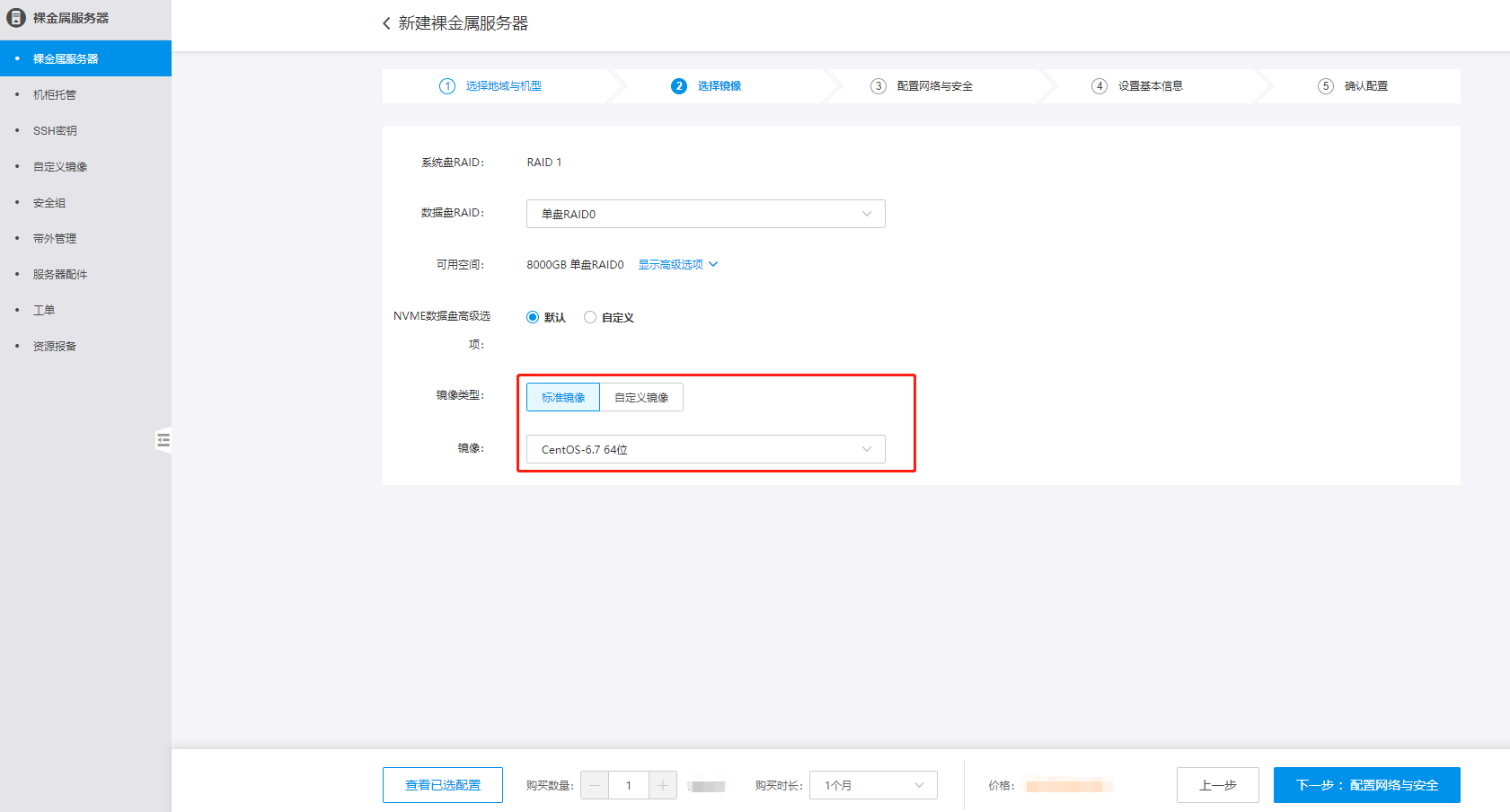
Task: Click the 8000GB 单盘RAID0 available space text
Action: point(575,265)
